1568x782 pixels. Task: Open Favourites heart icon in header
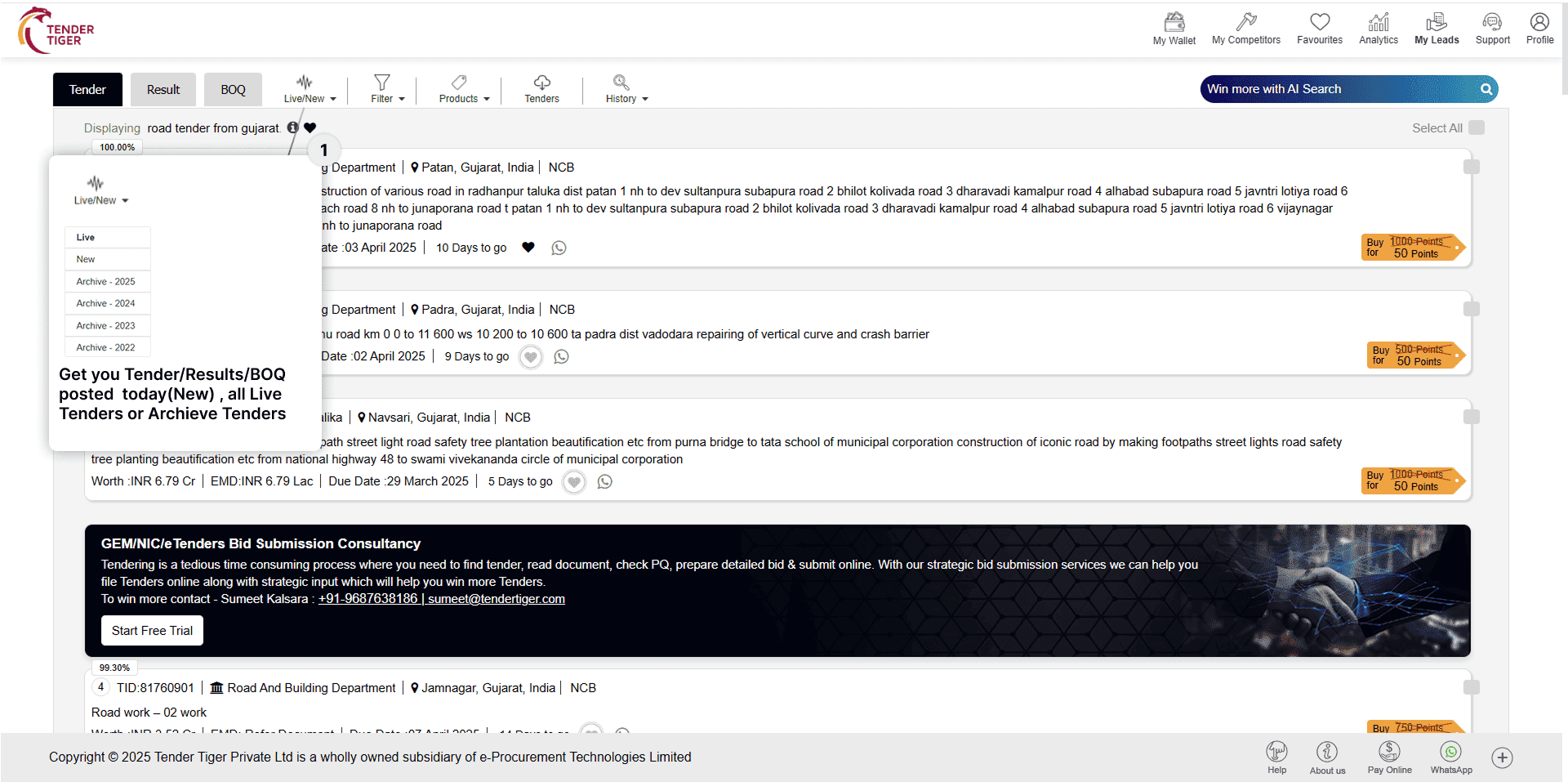click(1319, 23)
